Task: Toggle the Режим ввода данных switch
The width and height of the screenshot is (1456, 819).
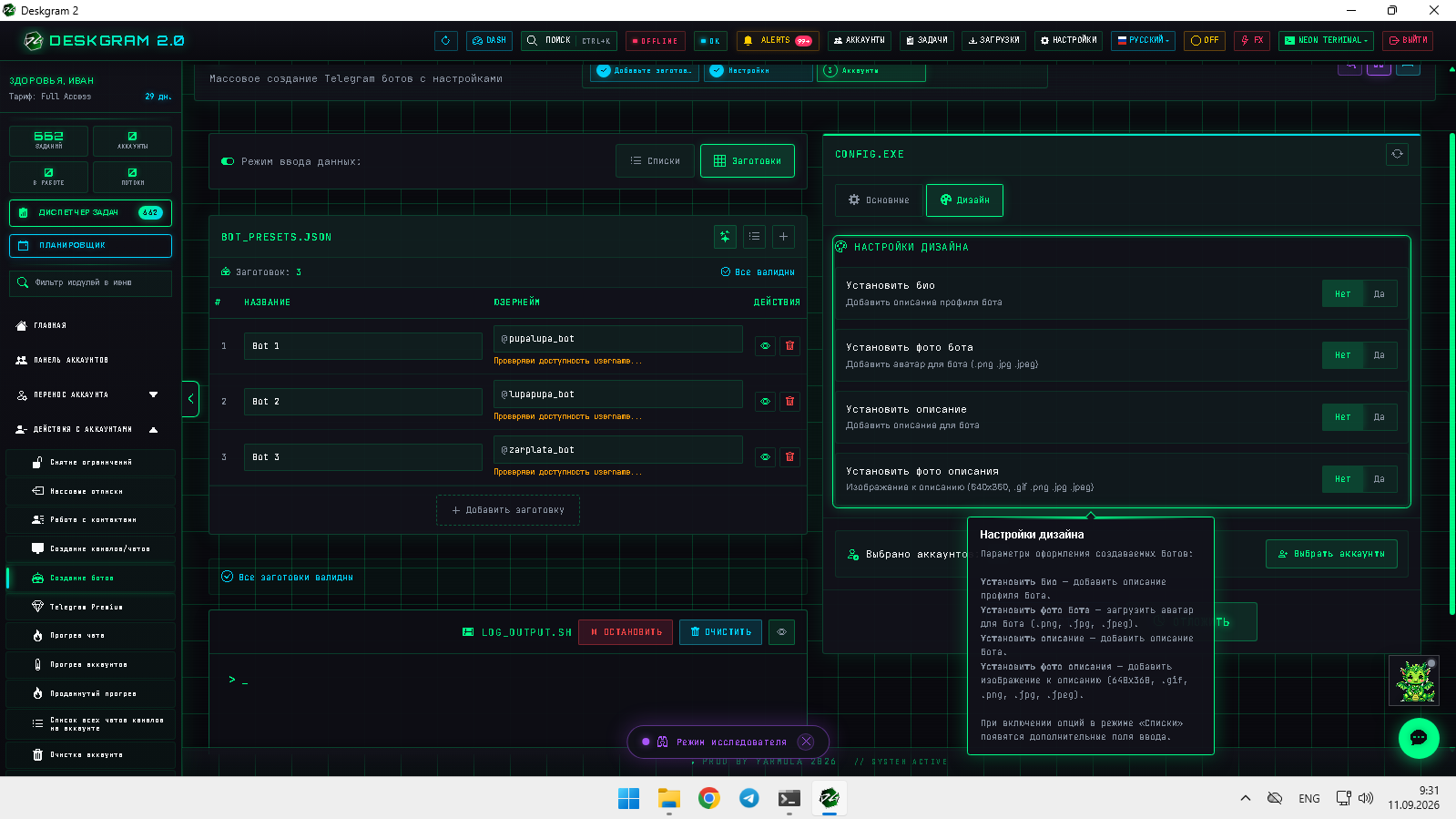Action: (228, 162)
